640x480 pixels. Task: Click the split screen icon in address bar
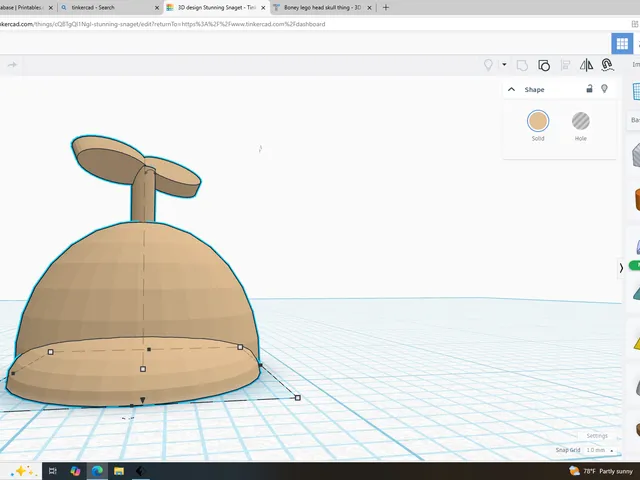point(635,24)
